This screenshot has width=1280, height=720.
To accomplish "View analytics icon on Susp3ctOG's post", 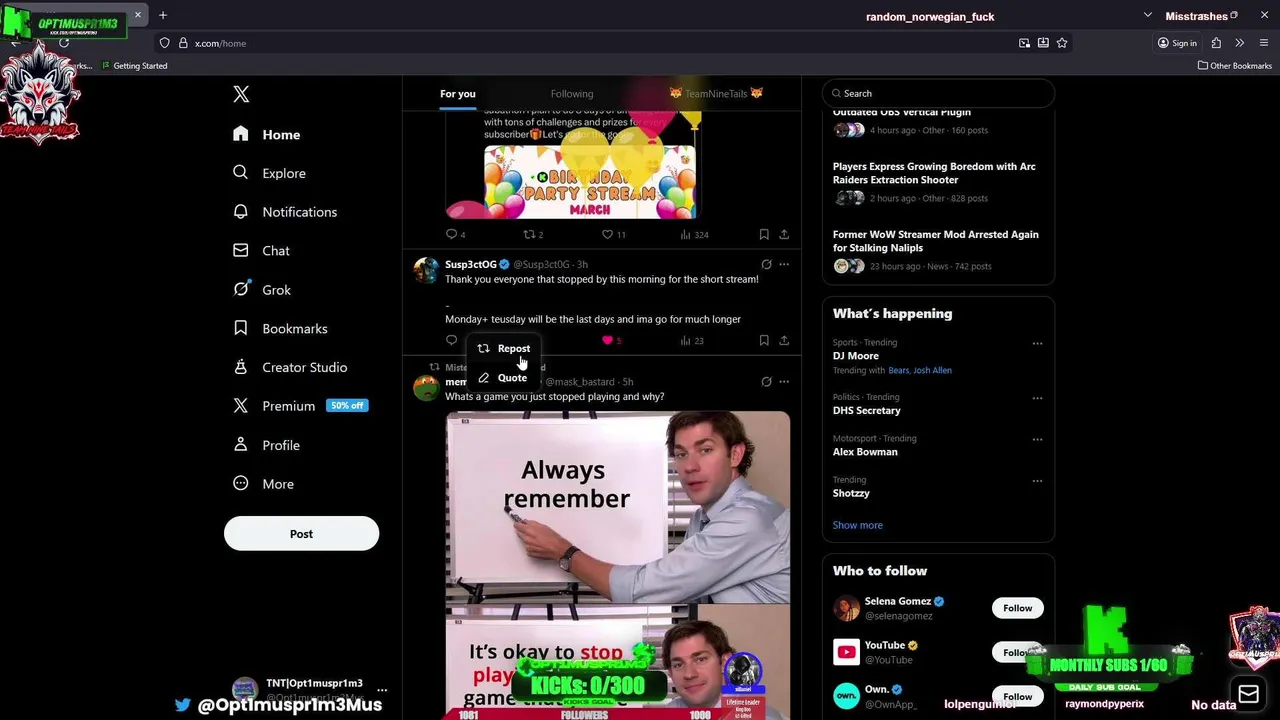I will pyautogui.click(x=685, y=341).
